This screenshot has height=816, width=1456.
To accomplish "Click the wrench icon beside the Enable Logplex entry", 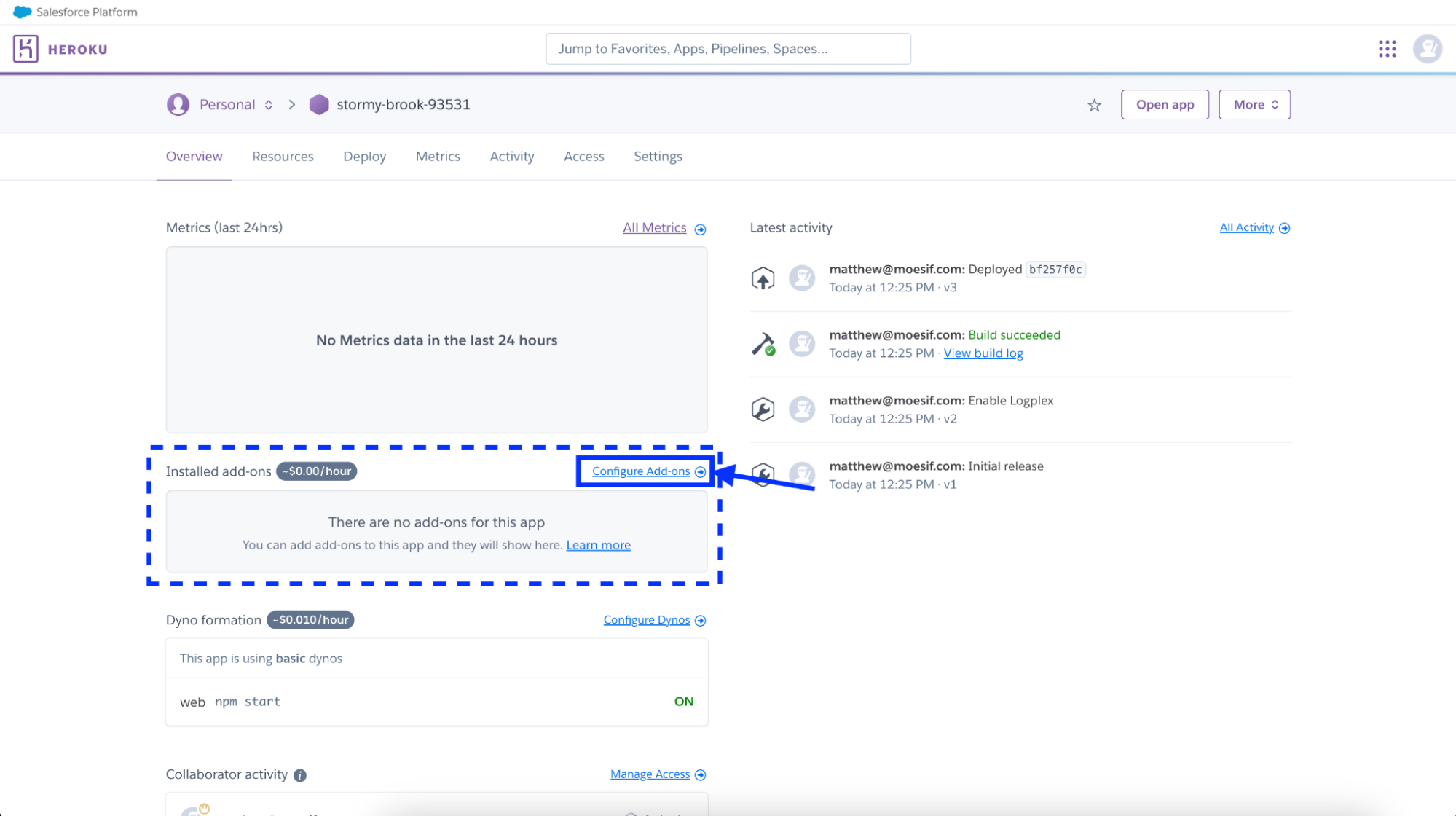I will point(763,409).
